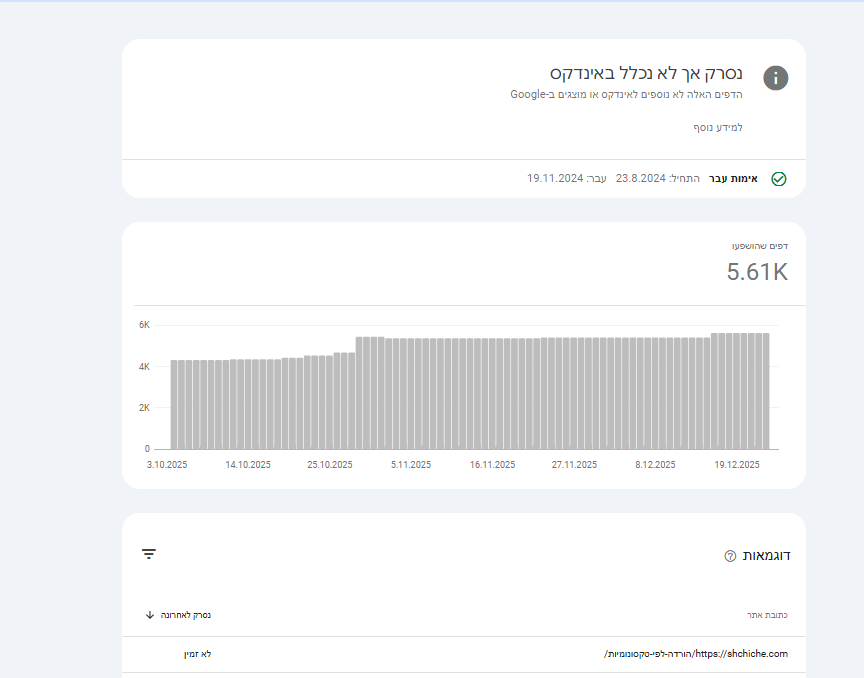
Task: Select the rightmost bar in the chart
Action: (765, 391)
